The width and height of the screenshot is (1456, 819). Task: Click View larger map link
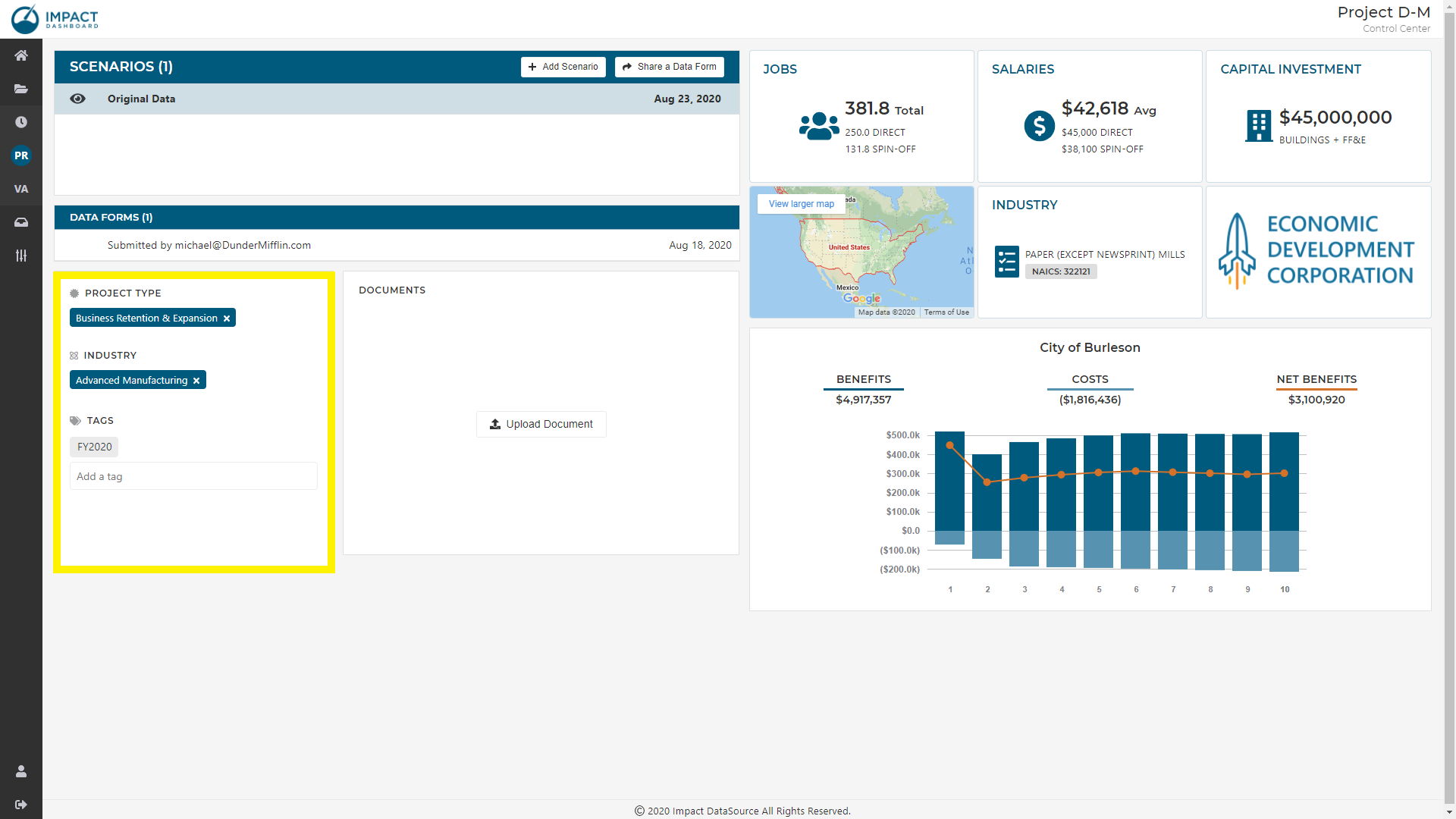(801, 204)
